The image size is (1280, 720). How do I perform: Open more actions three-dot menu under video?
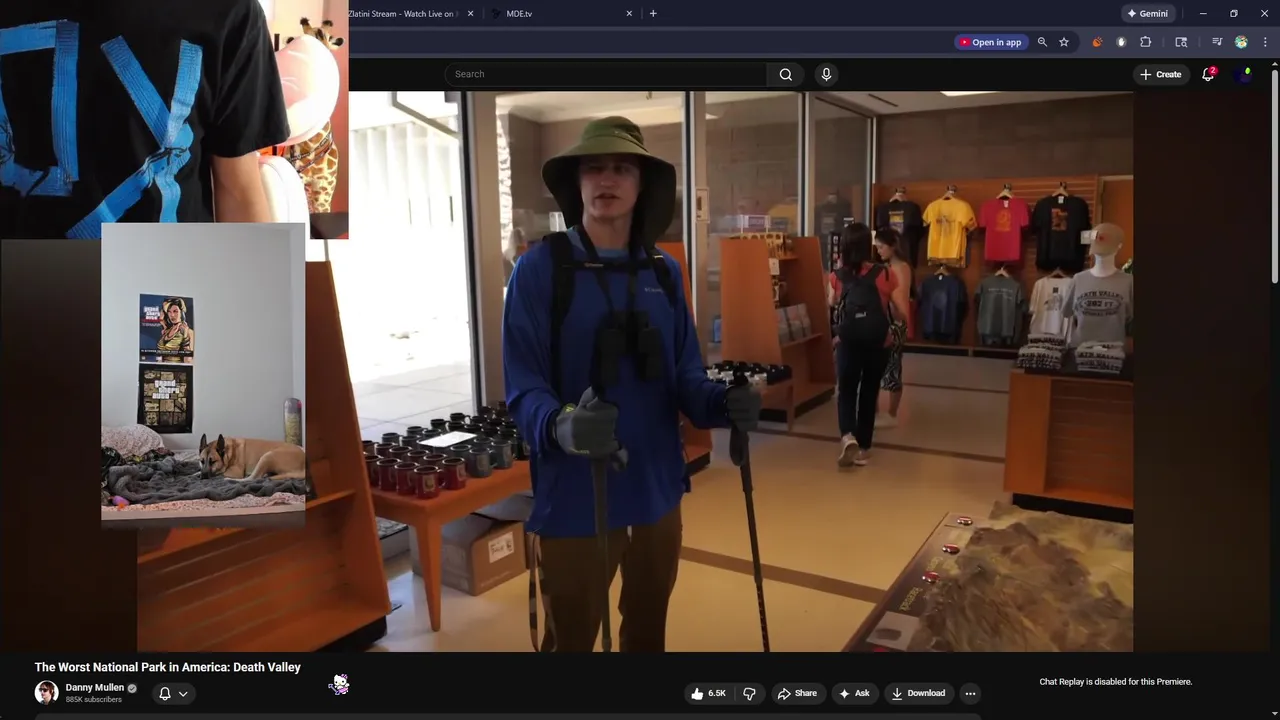pos(970,693)
